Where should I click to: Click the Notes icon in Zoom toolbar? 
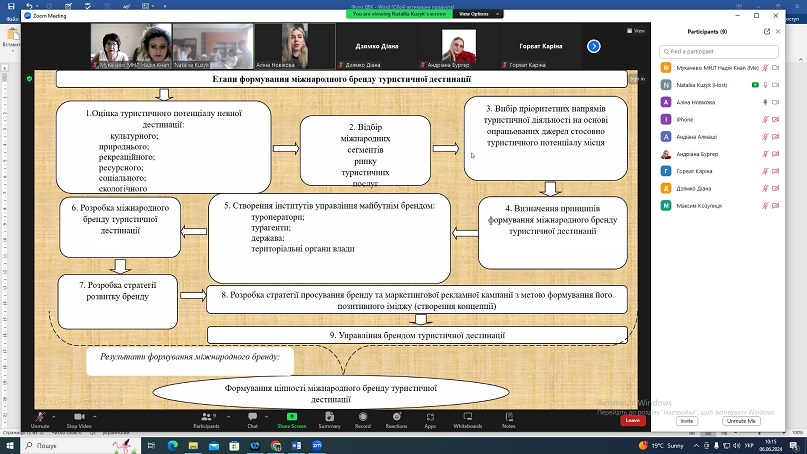[509, 416]
